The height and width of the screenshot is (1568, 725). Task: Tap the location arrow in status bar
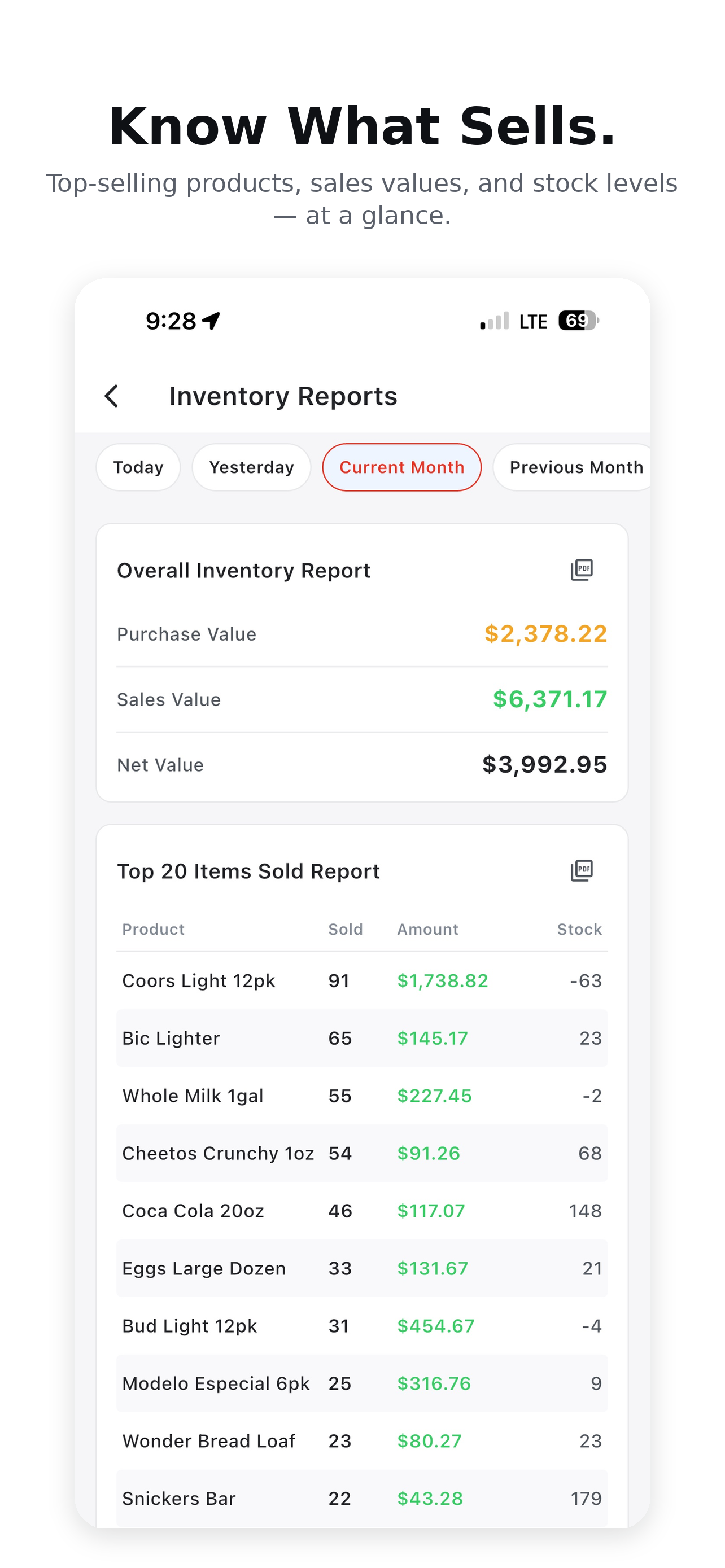[211, 320]
